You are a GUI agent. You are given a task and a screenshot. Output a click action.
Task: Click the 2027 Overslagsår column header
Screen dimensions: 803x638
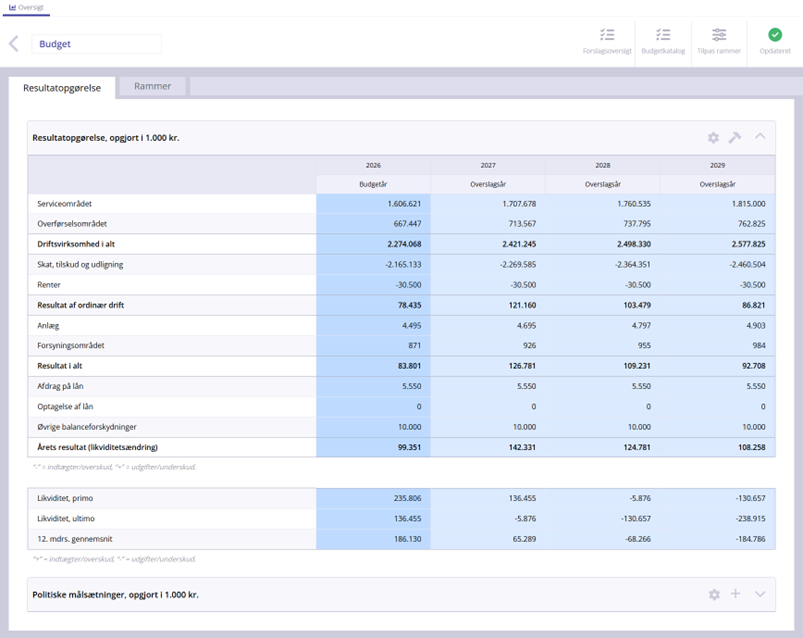(x=488, y=184)
